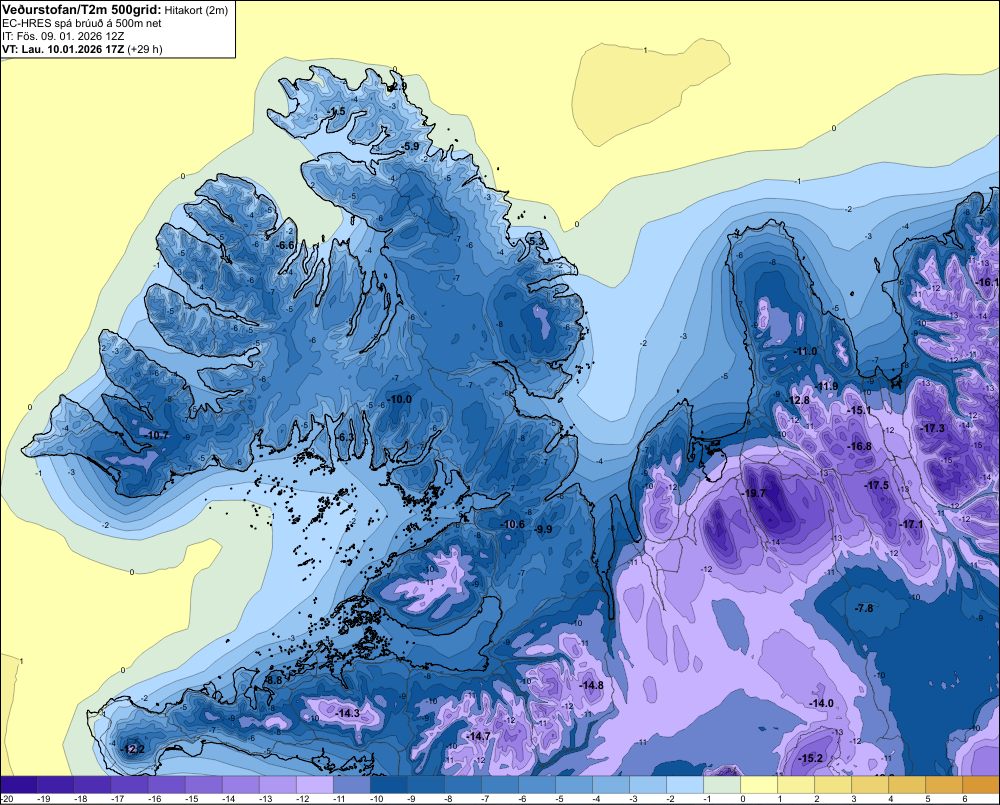
Task: Pick legend swatch between -6 and -5
Action: (536, 785)
